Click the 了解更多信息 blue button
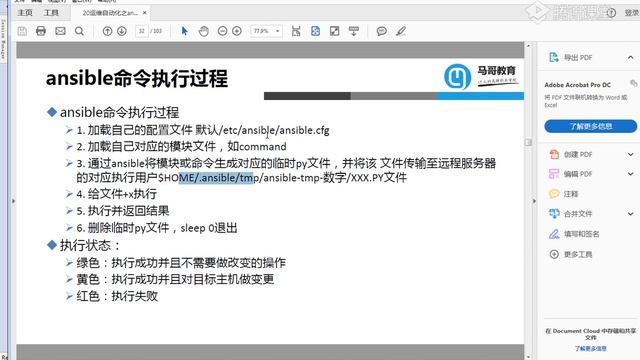Image resolution: width=640 pixels, height=360 pixels. (591, 126)
